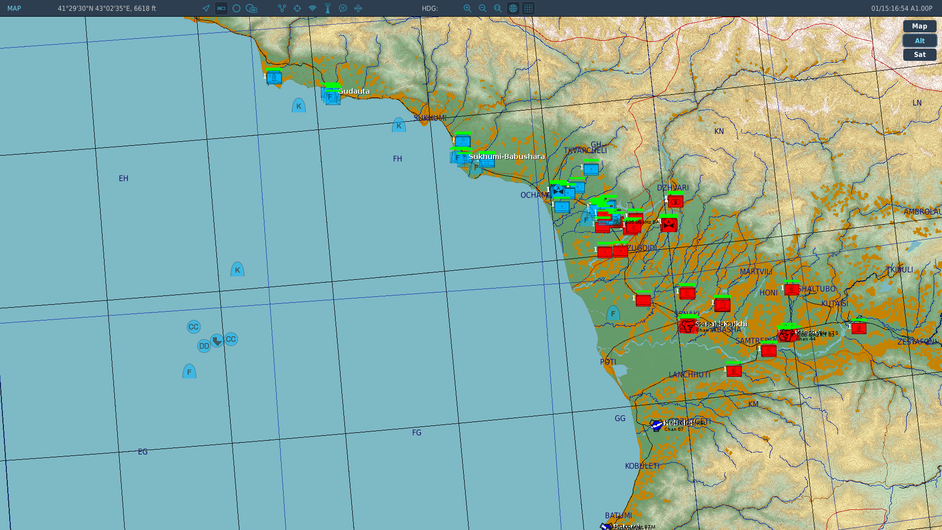Viewport: 942px width, 530px height.
Task: Select the blue DD naval unit marker
Action: pyautogui.click(x=204, y=346)
